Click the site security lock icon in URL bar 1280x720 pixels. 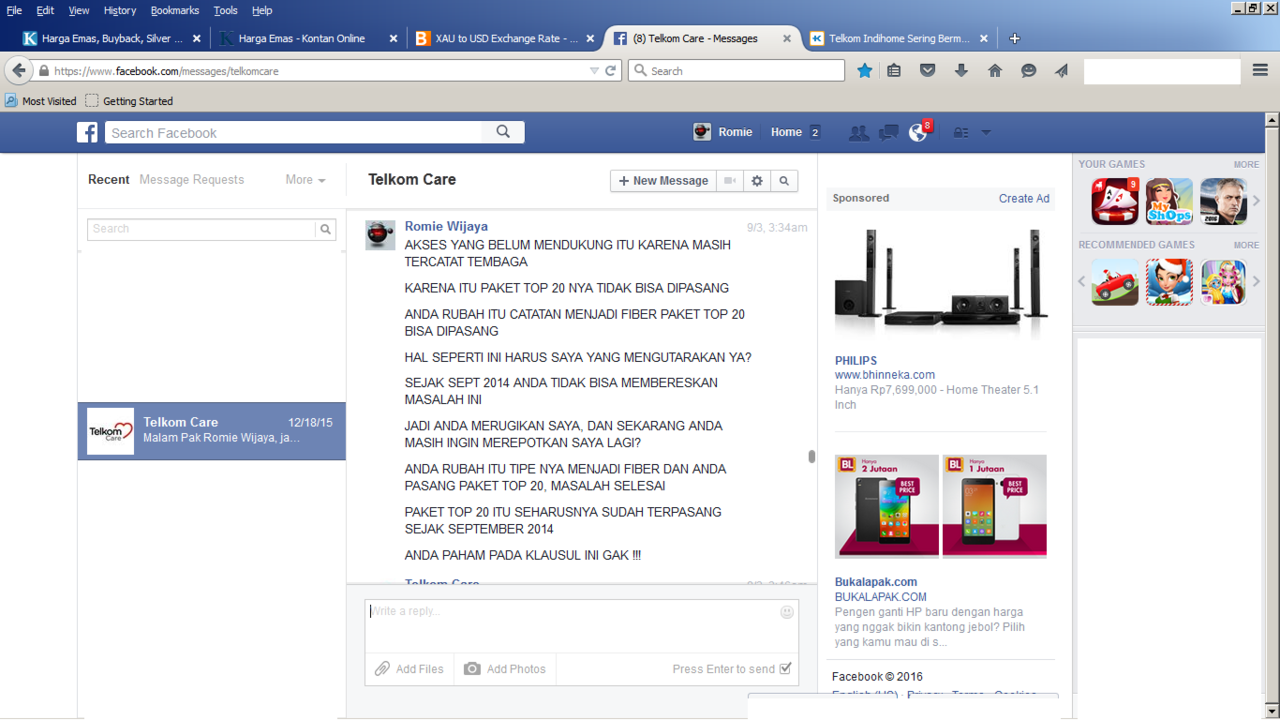click(x=44, y=71)
